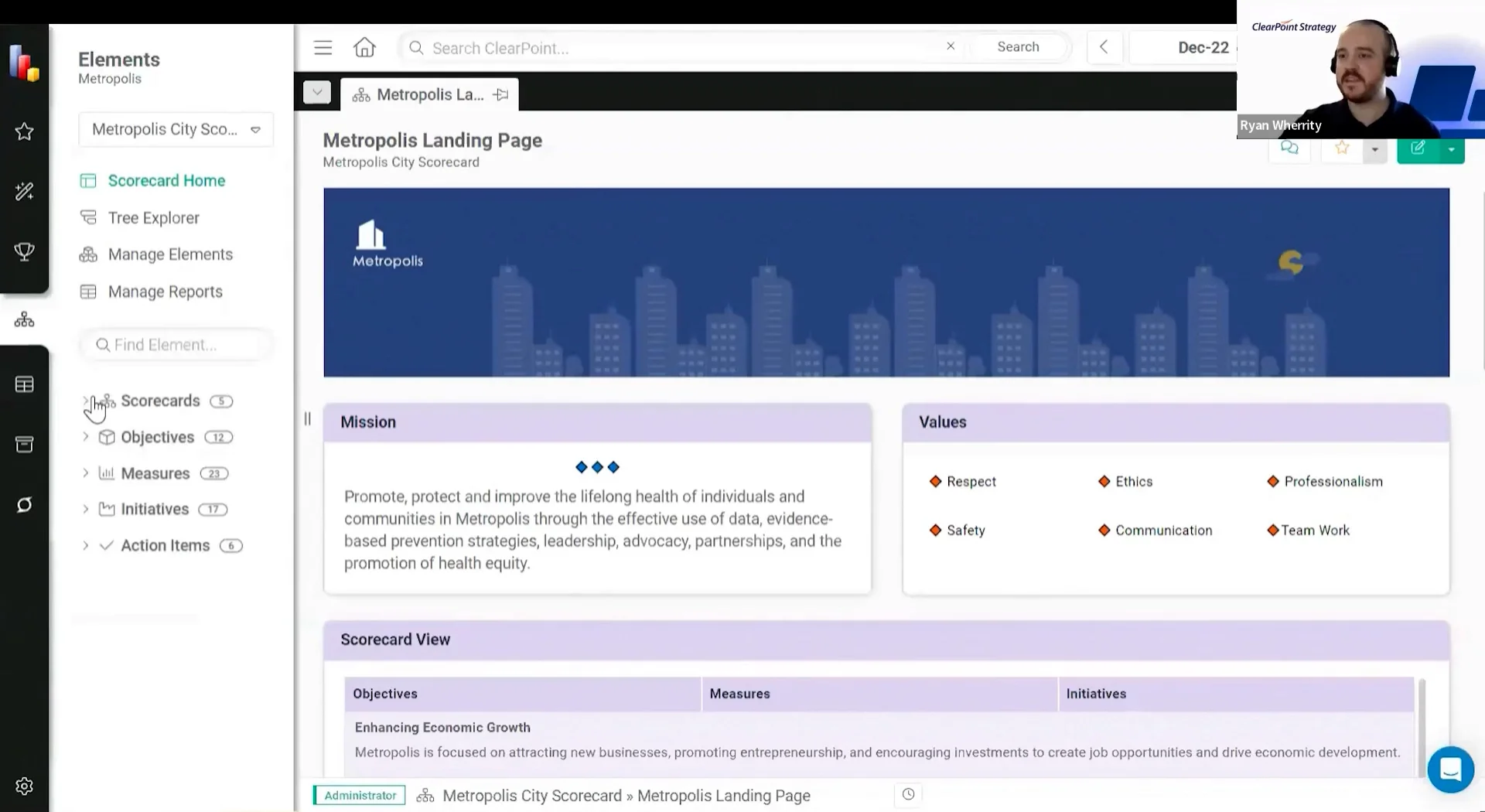Favorite this page using the star toggle
The image size is (1485, 812).
click(1341, 149)
